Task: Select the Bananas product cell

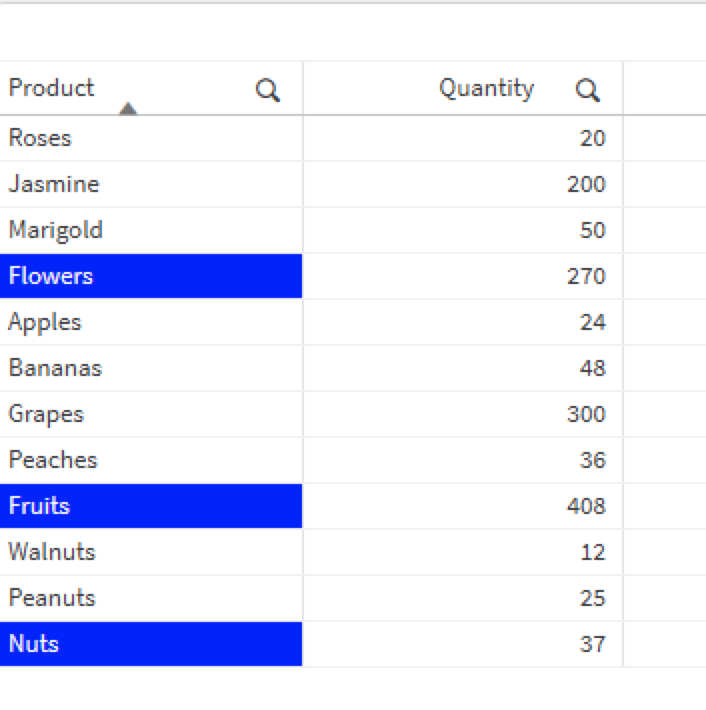Action: tap(55, 368)
